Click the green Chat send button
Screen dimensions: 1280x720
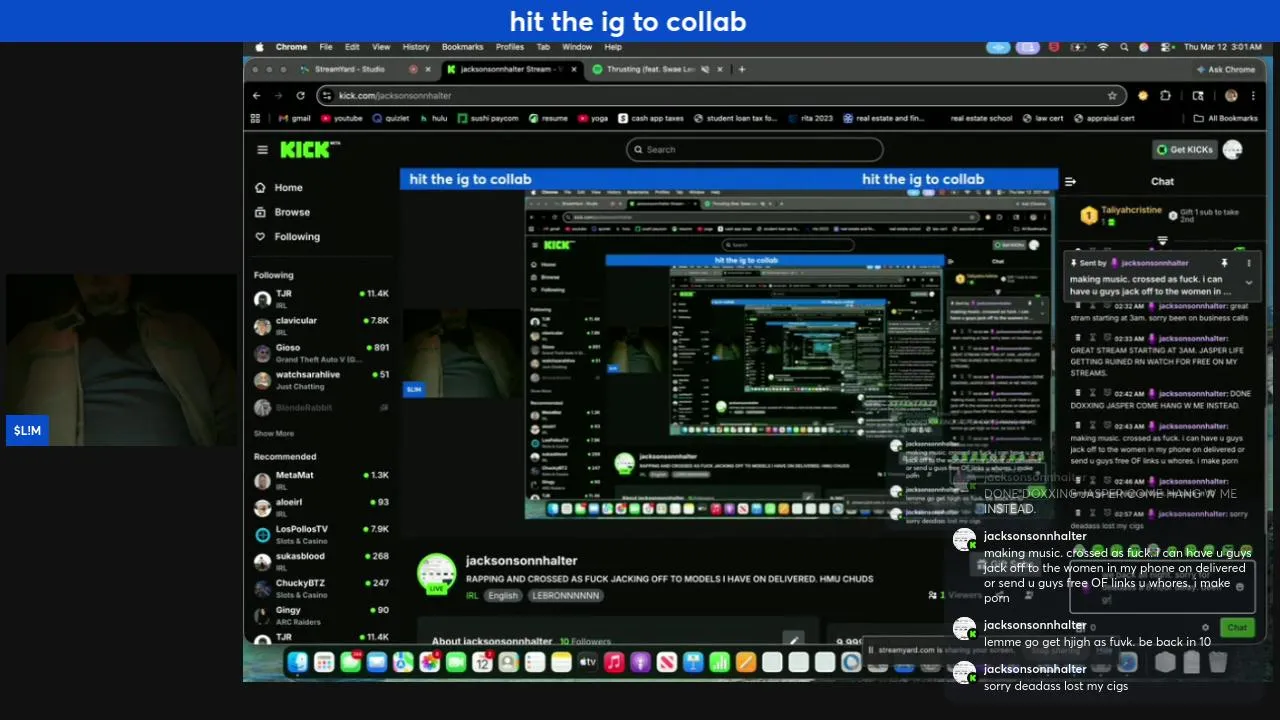pyautogui.click(x=1237, y=628)
